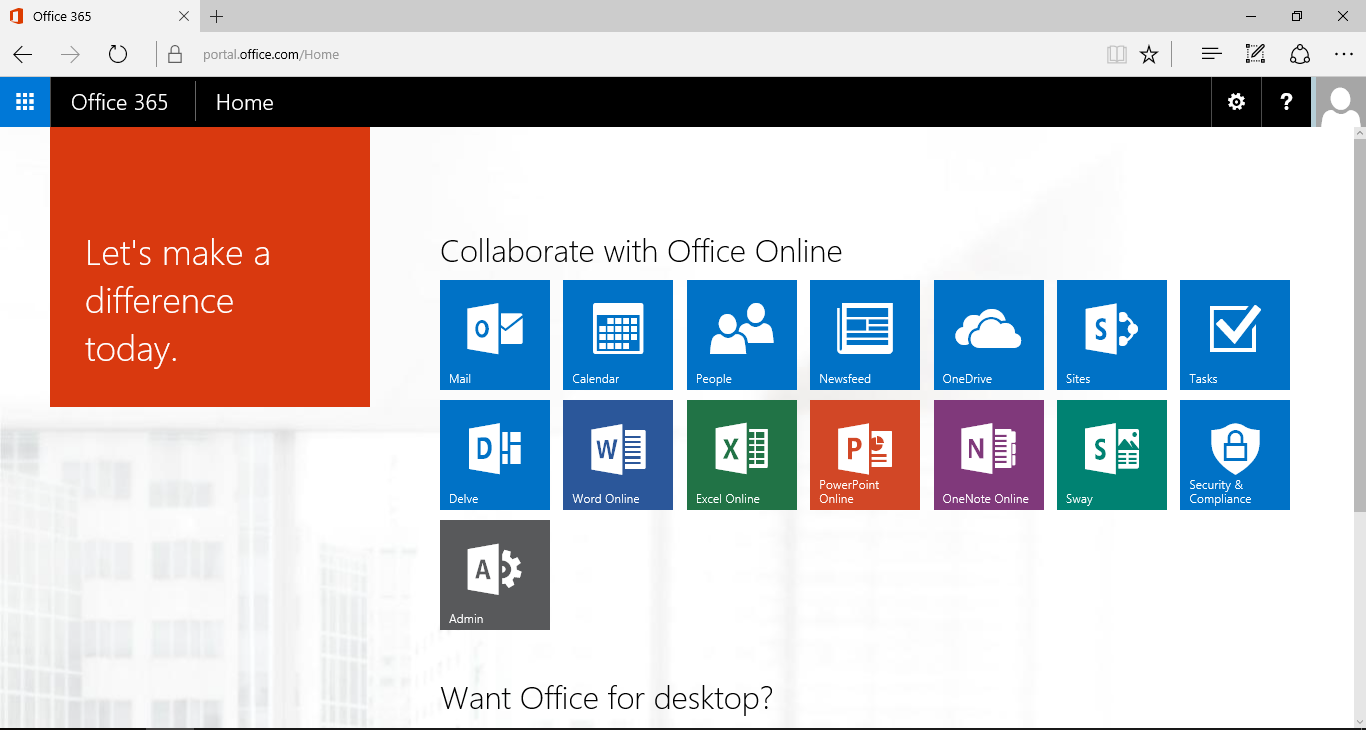This screenshot has width=1366, height=730.
Task: Open a new browser tab
Action: click(217, 17)
